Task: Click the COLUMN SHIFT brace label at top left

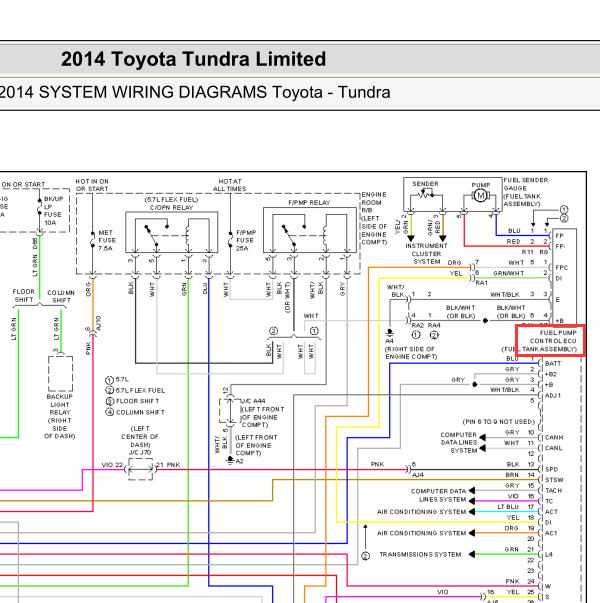Action: point(61,297)
